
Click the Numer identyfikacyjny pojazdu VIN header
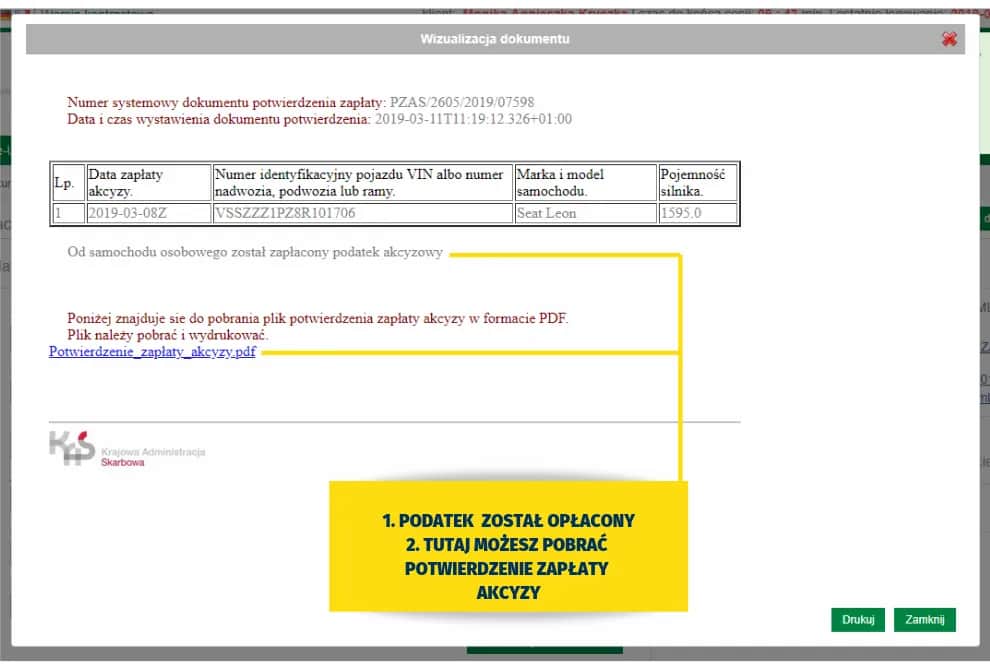coord(362,183)
